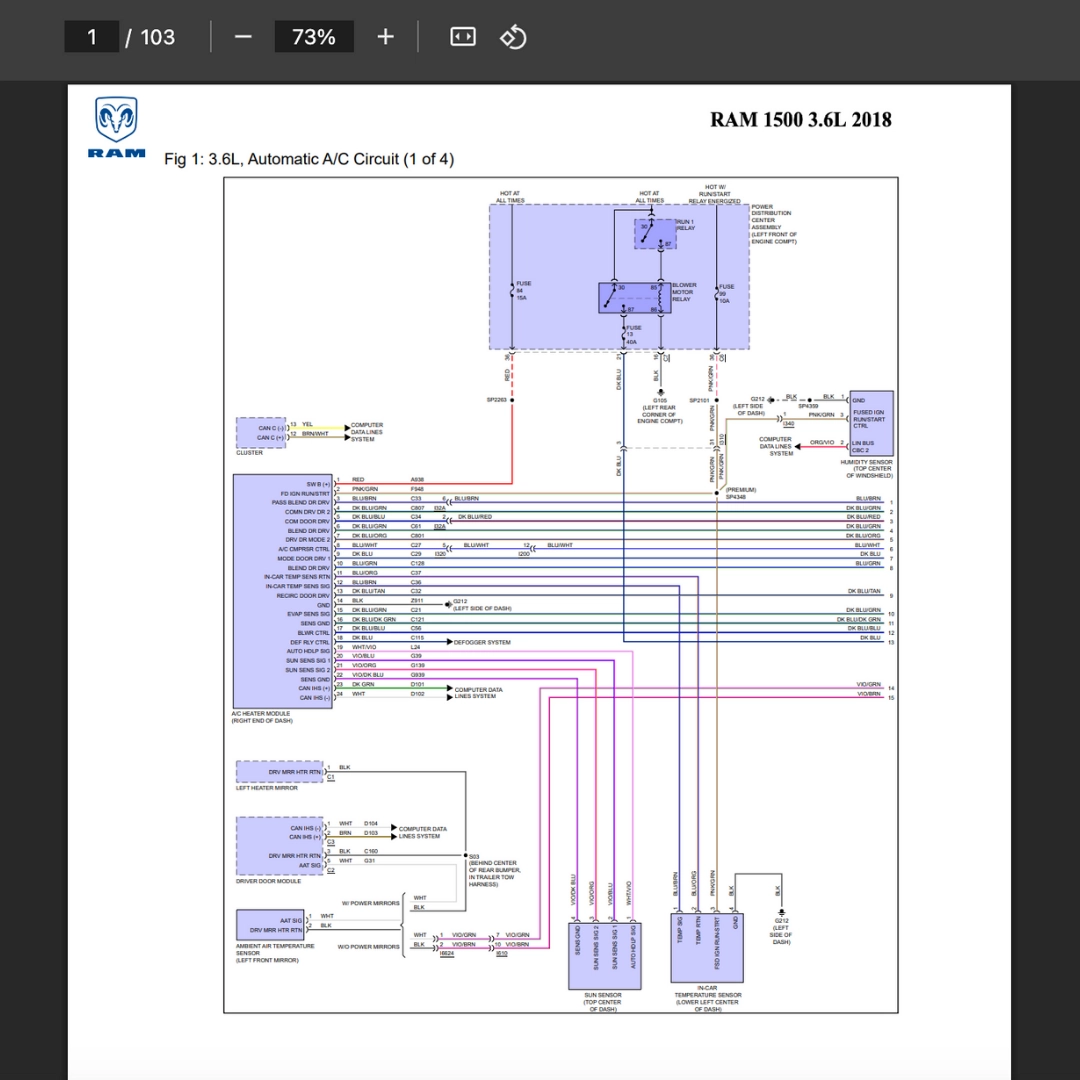Rotate the document with the rotate icon
Viewport: 1080px width, 1080px height.
coord(513,37)
